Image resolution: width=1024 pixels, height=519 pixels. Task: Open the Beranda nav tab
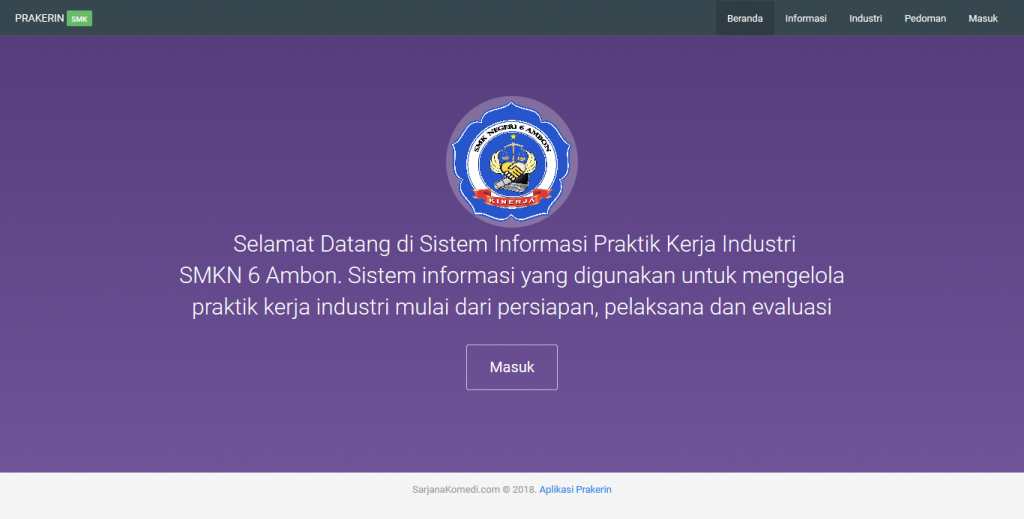pyautogui.click(x=744, y=18)
